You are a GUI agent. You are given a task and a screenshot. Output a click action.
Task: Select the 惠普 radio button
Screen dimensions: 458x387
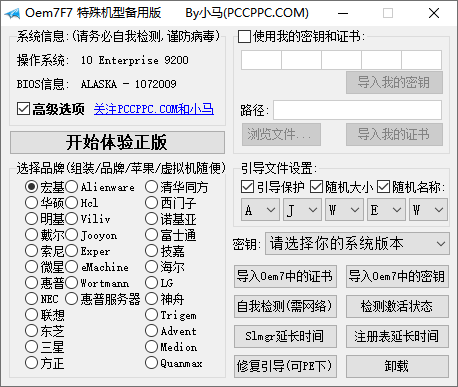click(31, 283)
